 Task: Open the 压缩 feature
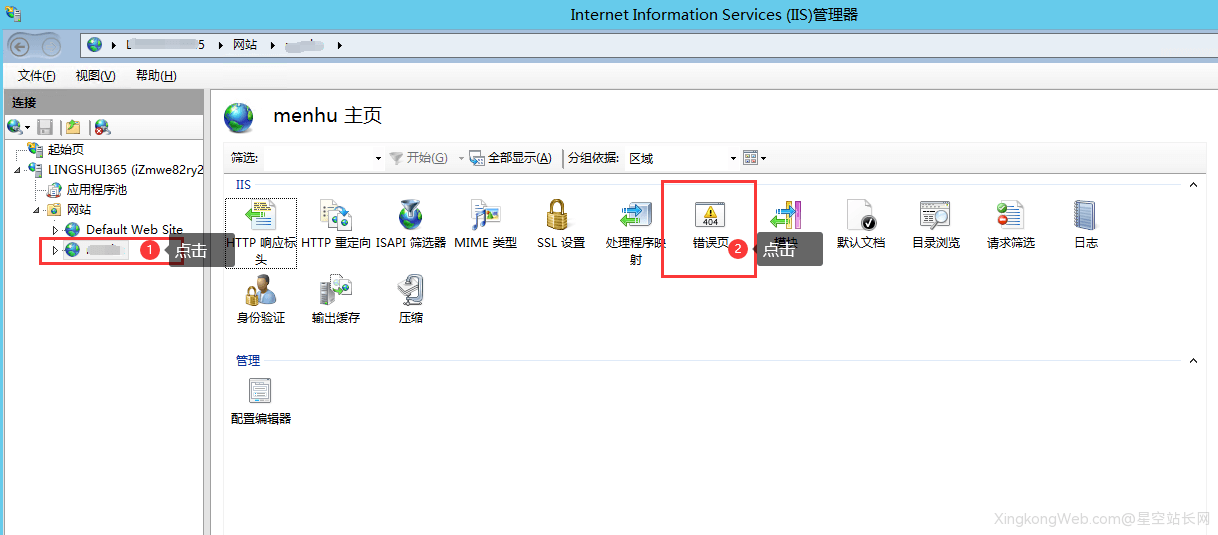(x=411, y=300)
